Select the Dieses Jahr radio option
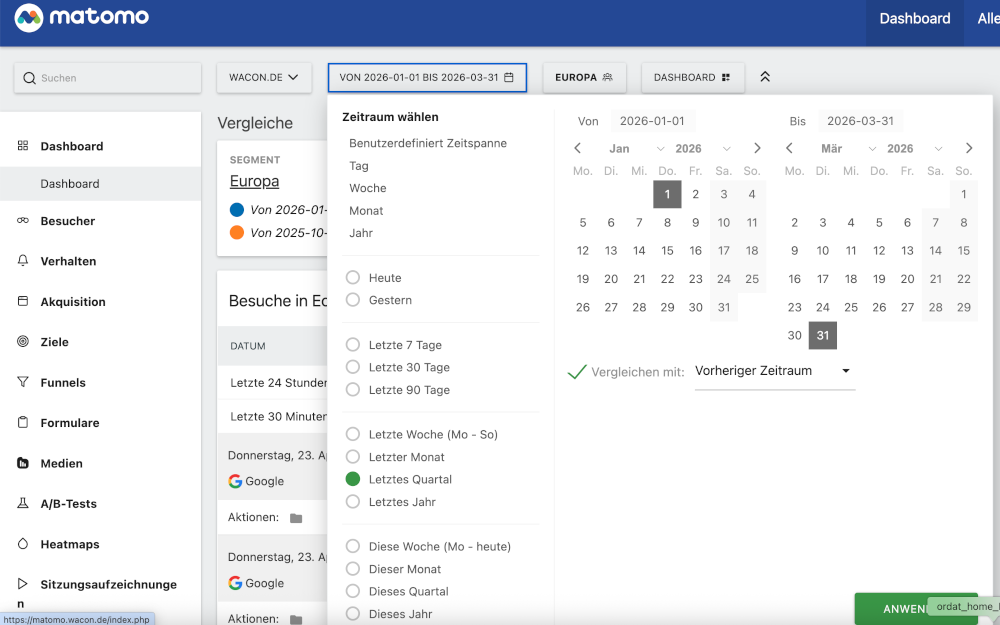Image resolution: width=1000 pixels, height=625 pixels. coord(351,614)
